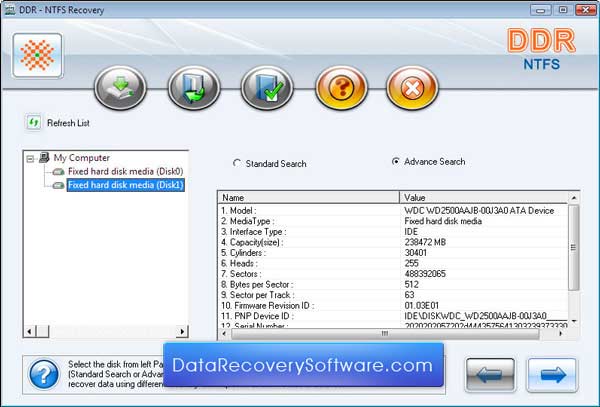Select My Computer in the tree
600x407 pixels.
(x=82, y=158)
